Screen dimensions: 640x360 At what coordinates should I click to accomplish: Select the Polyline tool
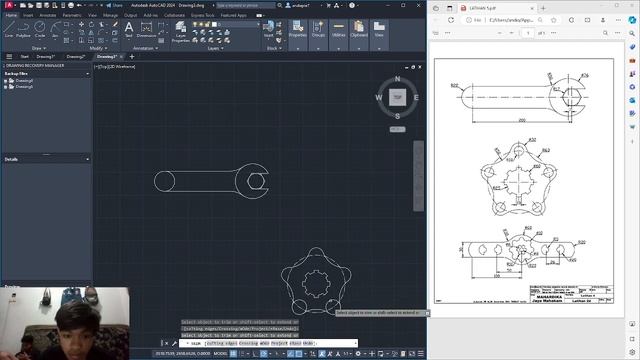coord(23,29)
